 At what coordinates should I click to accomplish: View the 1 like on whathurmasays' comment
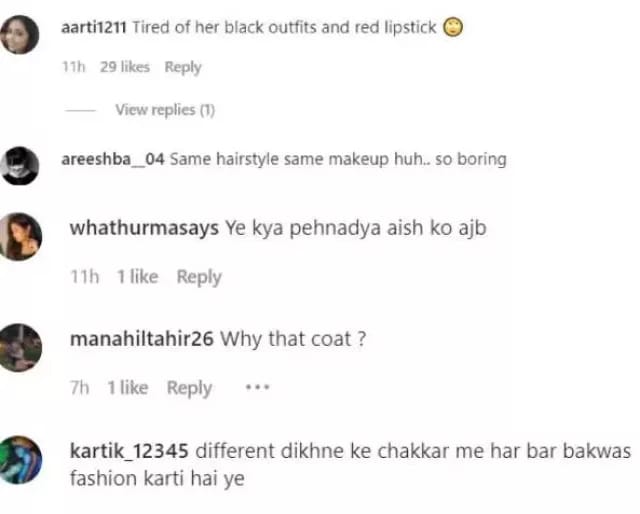(138, 277)
